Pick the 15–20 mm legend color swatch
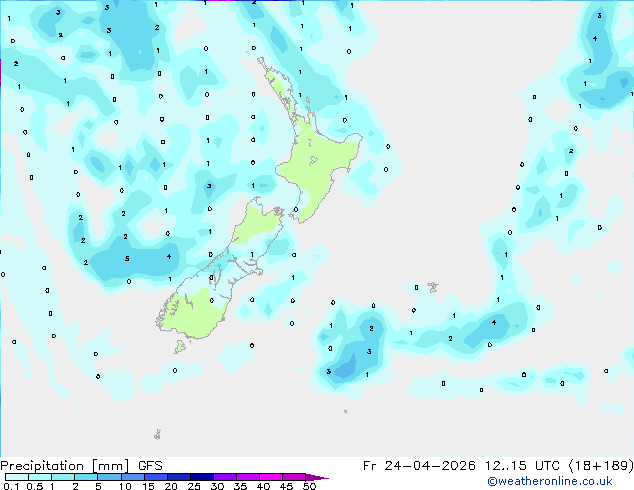The width and height of the screenshot is (634, 490). point(155,477)
